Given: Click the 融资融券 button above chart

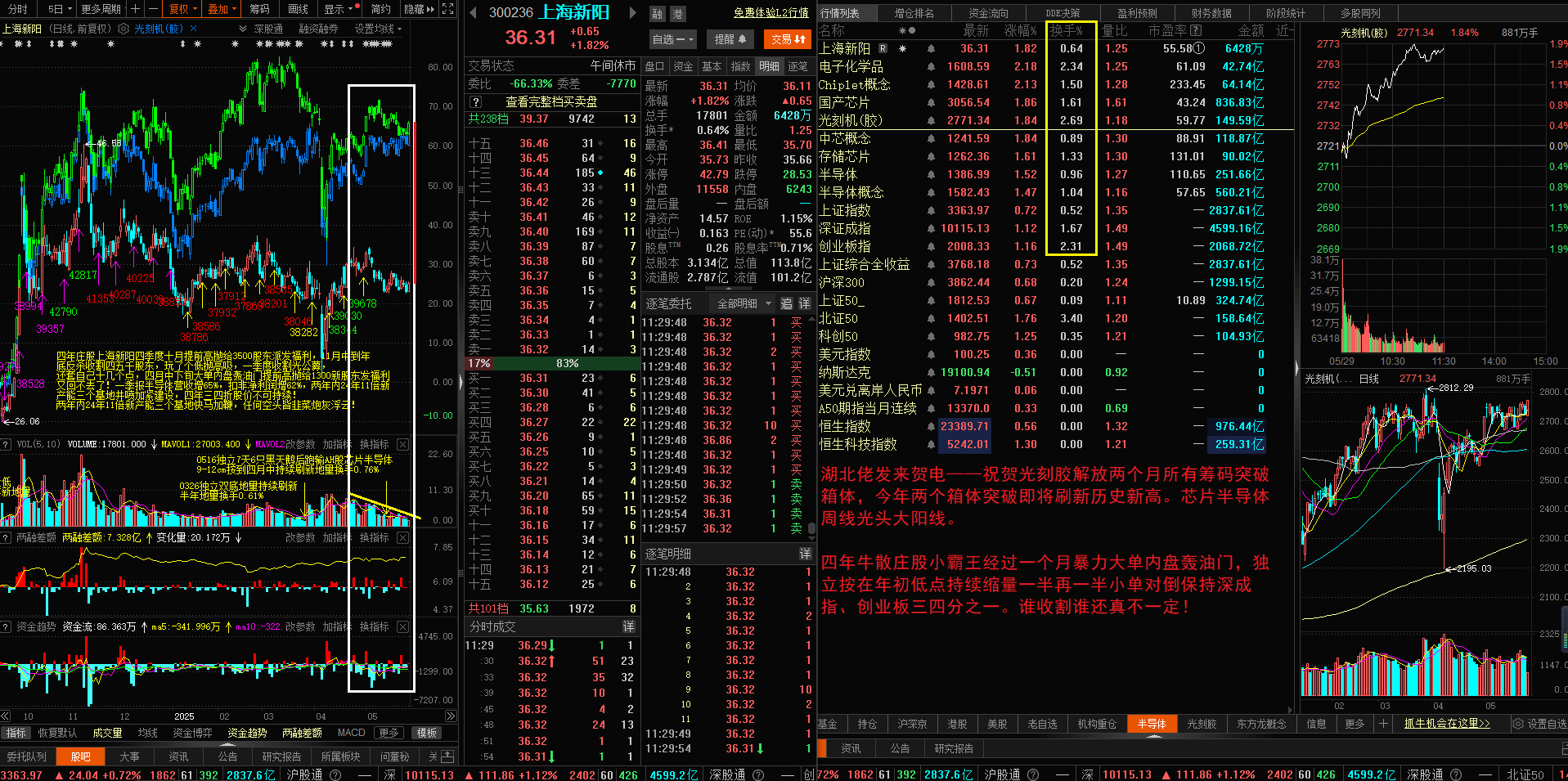Looking at the screenshot, I should coord(318,29).
